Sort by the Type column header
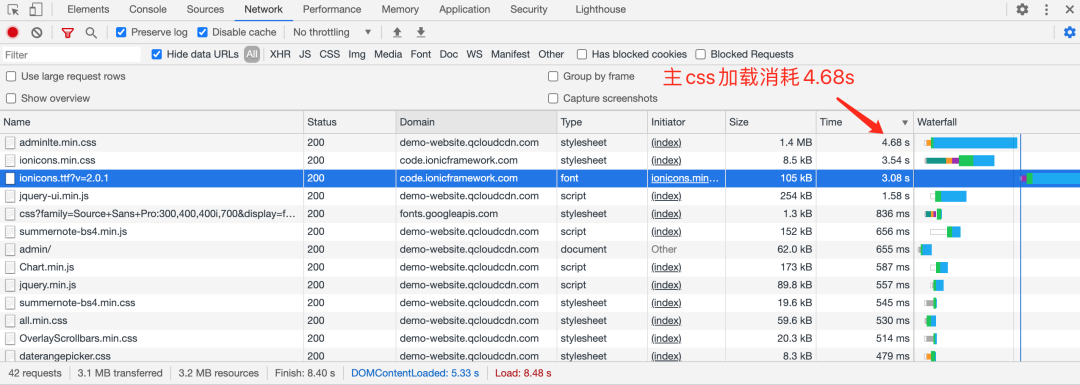 pos(603,123)
